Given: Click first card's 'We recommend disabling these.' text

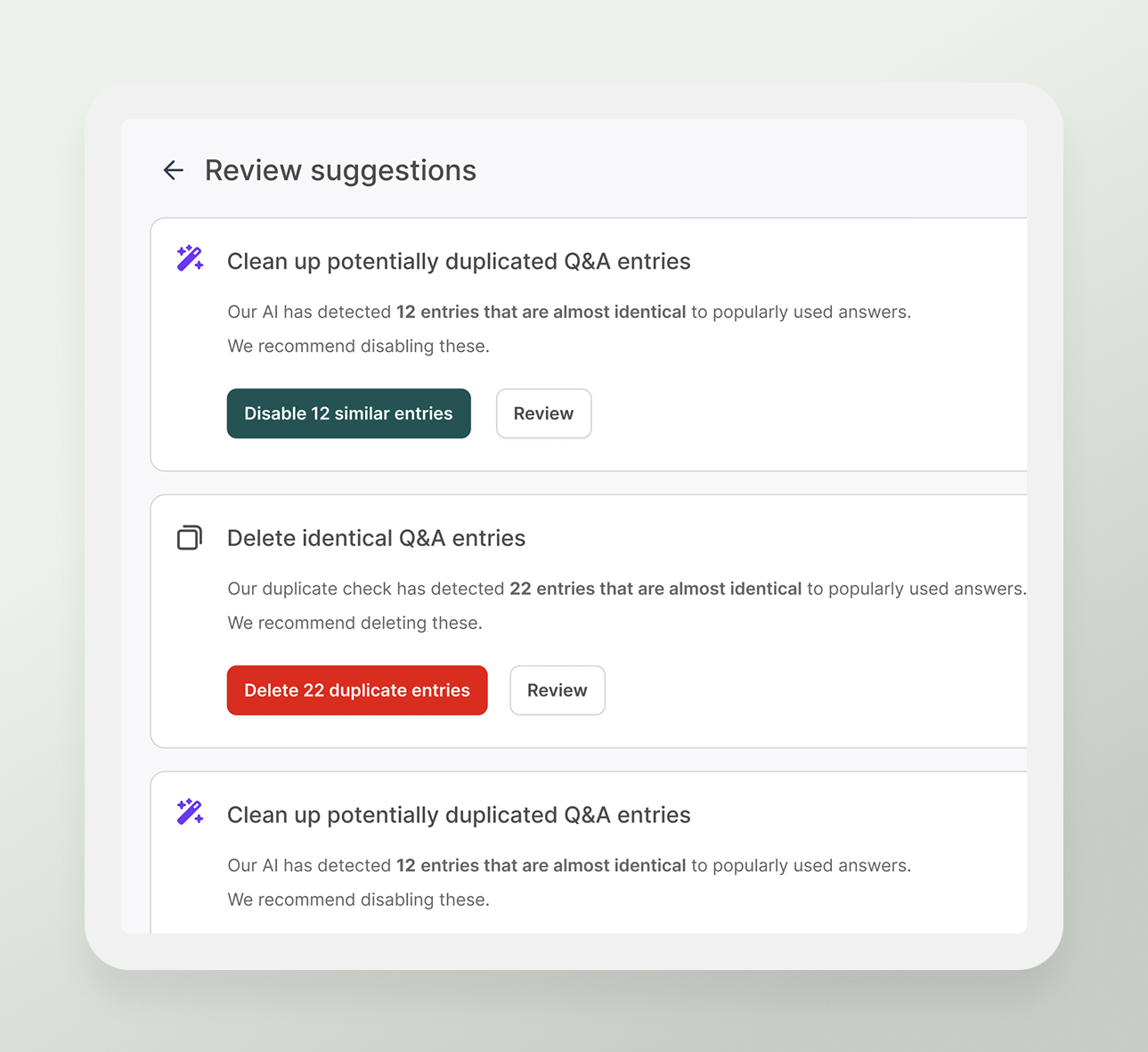Looking at the screenshot, I should tap(358, 346).
